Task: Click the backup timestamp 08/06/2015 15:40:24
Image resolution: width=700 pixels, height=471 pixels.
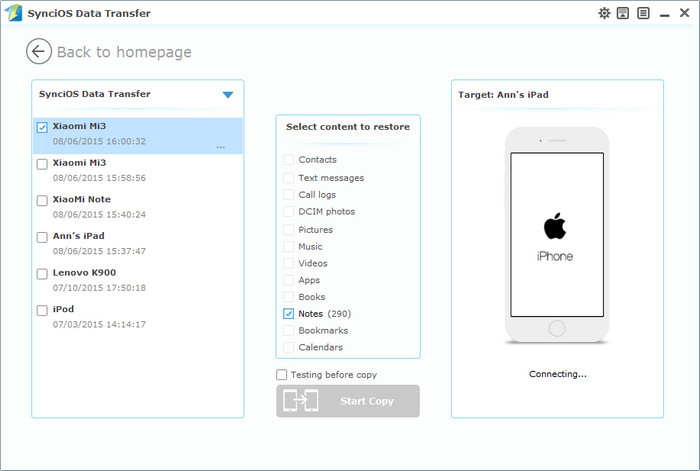Action: 99,214
